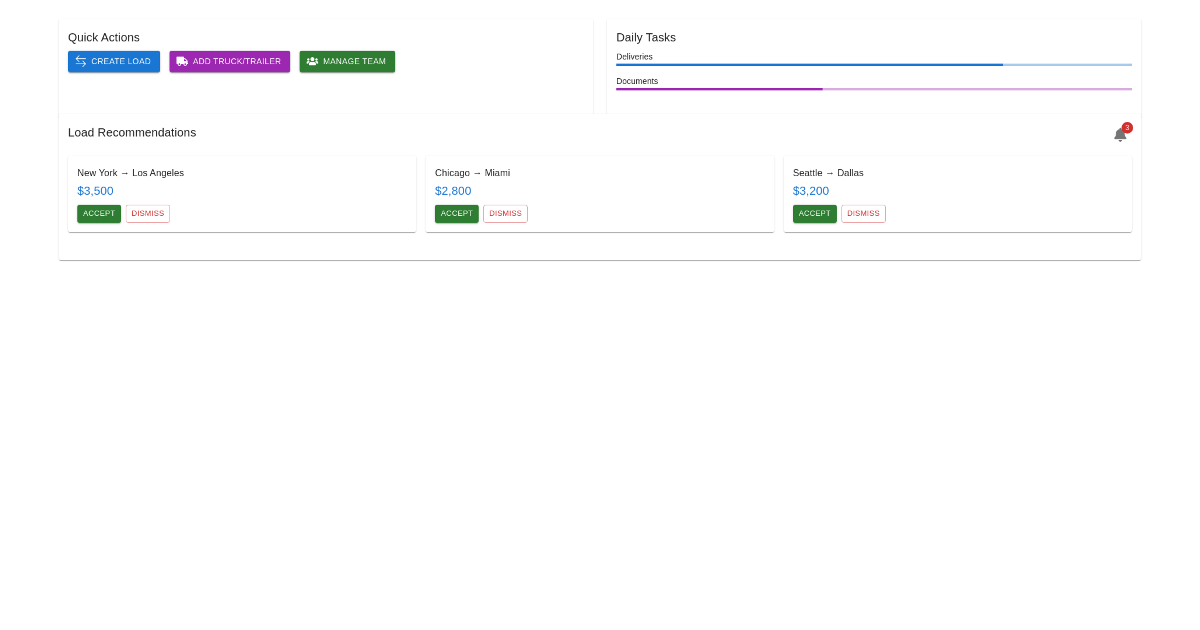
Task: Accept the Chicago to Miami load
Action: click(457, 213)
